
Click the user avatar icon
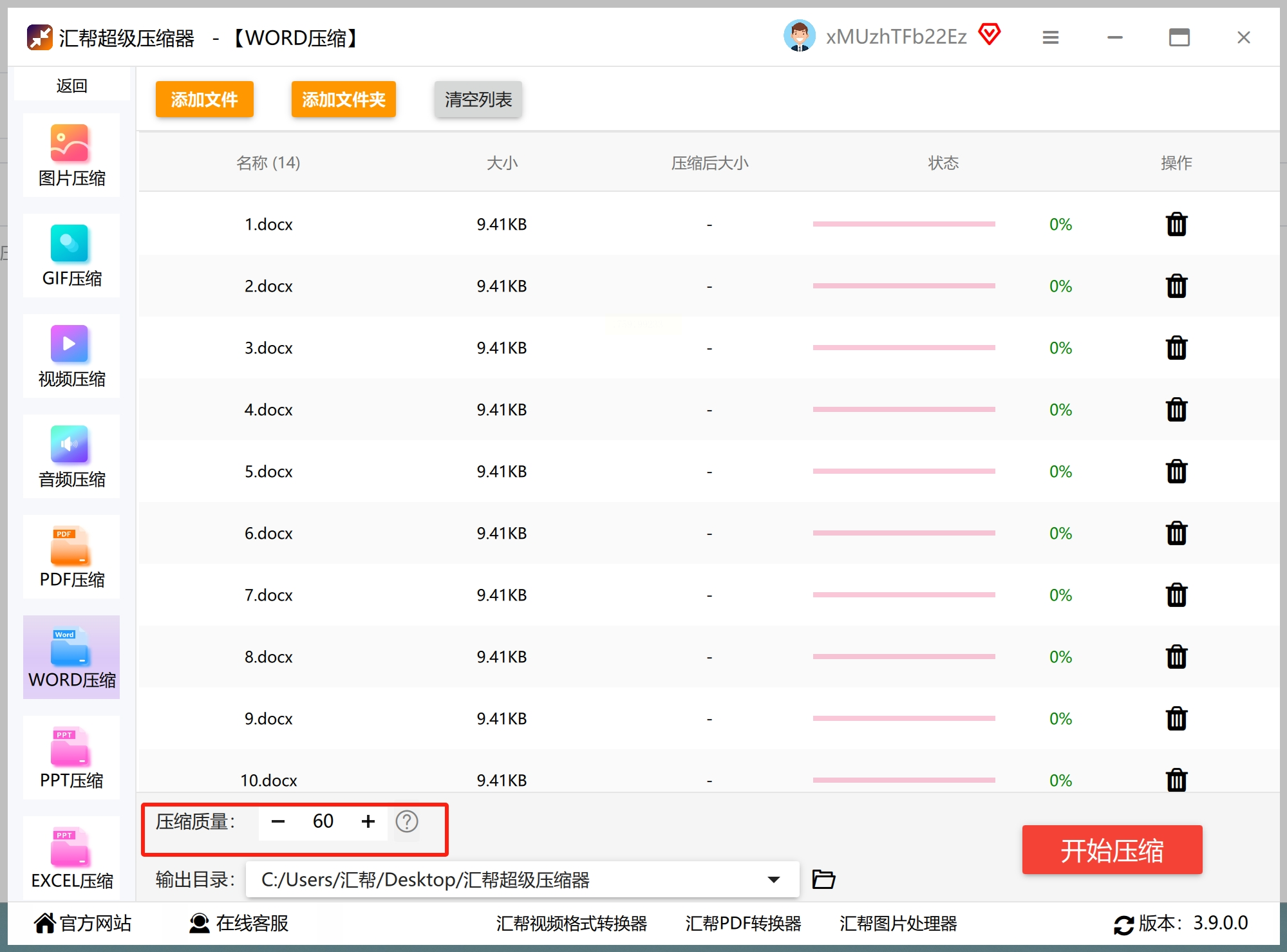(x=799, y=36)
